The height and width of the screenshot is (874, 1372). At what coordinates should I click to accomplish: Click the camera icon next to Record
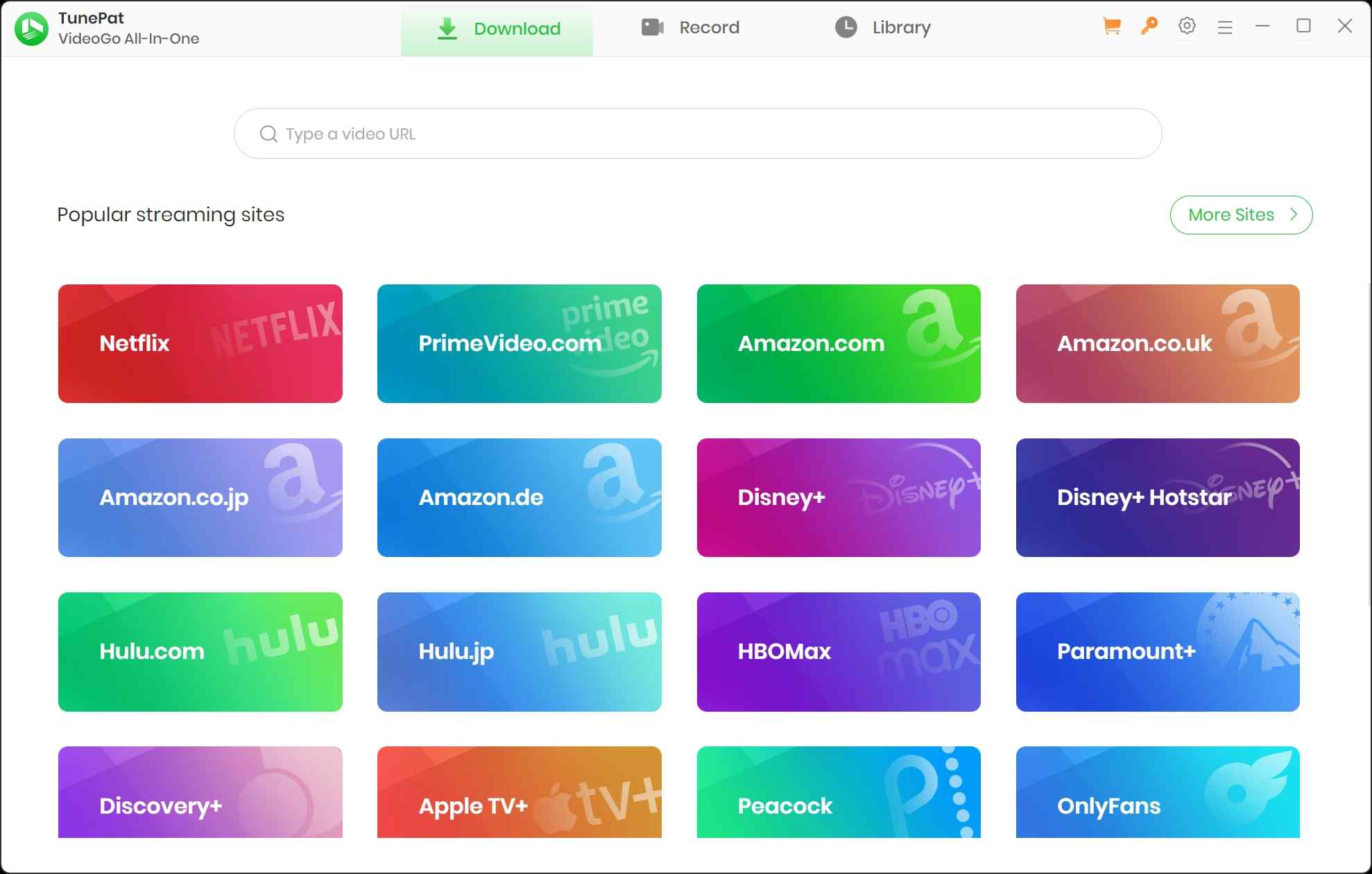pyautogui.click(x=651, y=27)
